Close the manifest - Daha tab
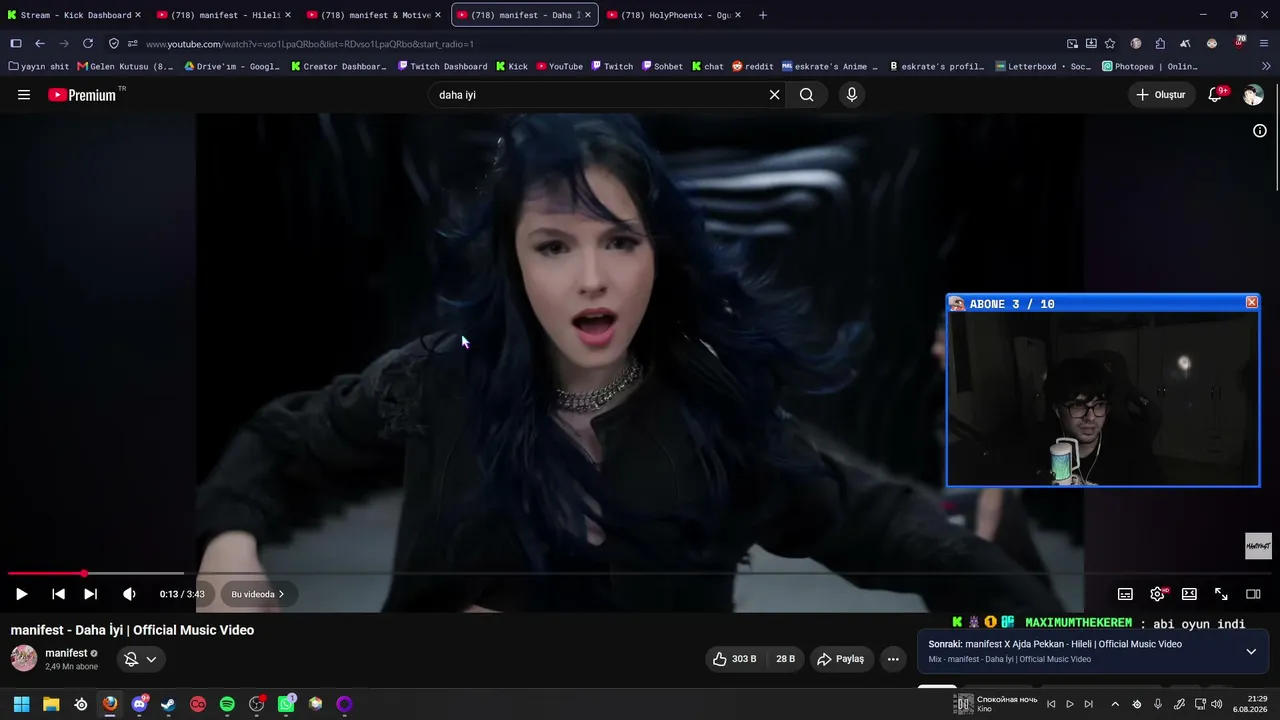1280x720 pixels. coord(588,15)
